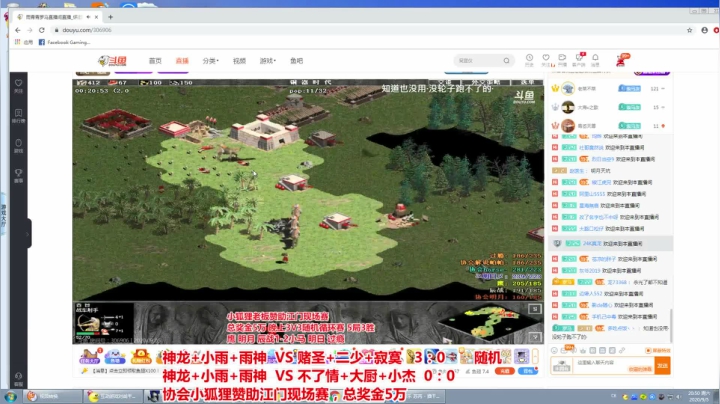The image size is (720, 404).
Task: Select the third ranked contributor avatar
Action: [568, 125]
